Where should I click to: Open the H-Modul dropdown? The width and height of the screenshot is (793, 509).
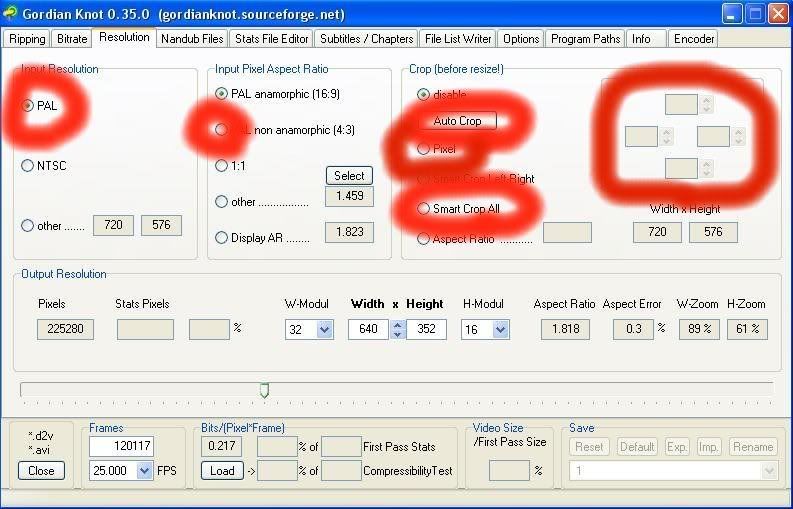click(x=500, y=329)
